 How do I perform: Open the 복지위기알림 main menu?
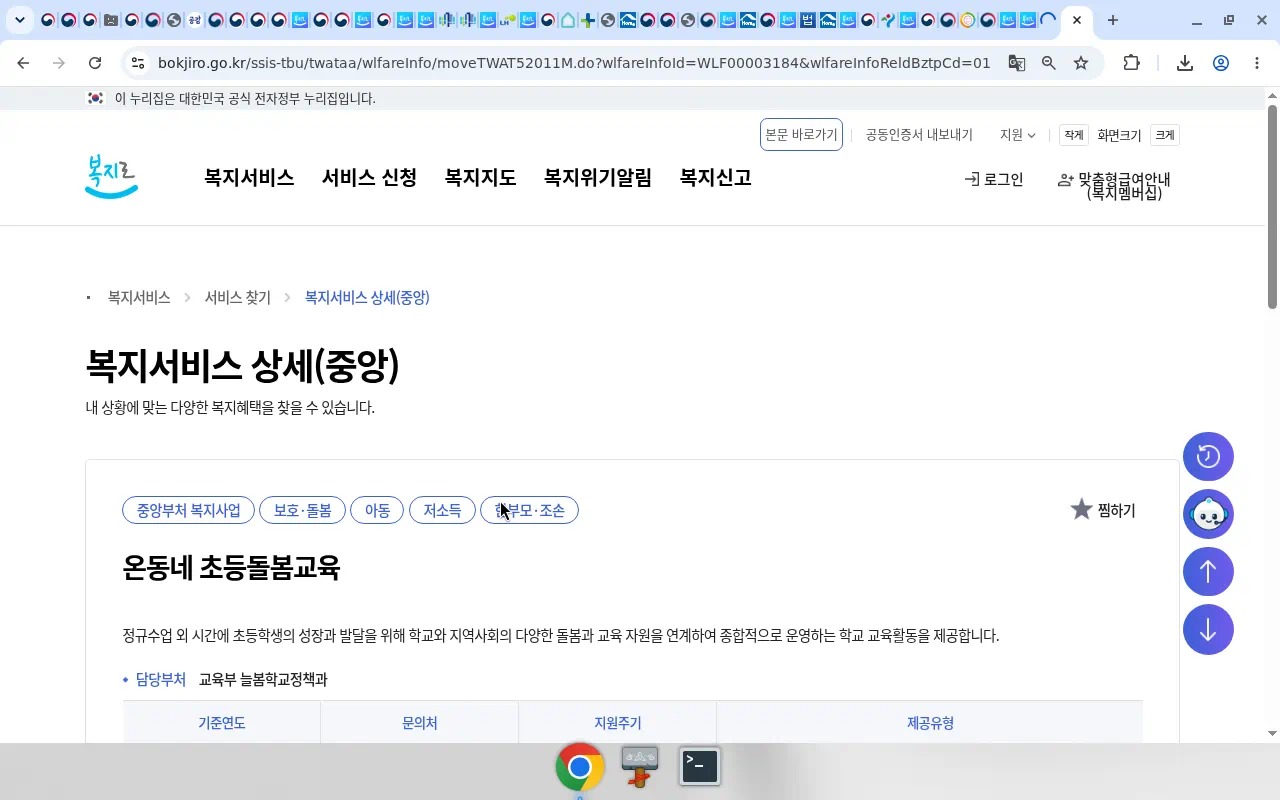[x=598, y=178]
